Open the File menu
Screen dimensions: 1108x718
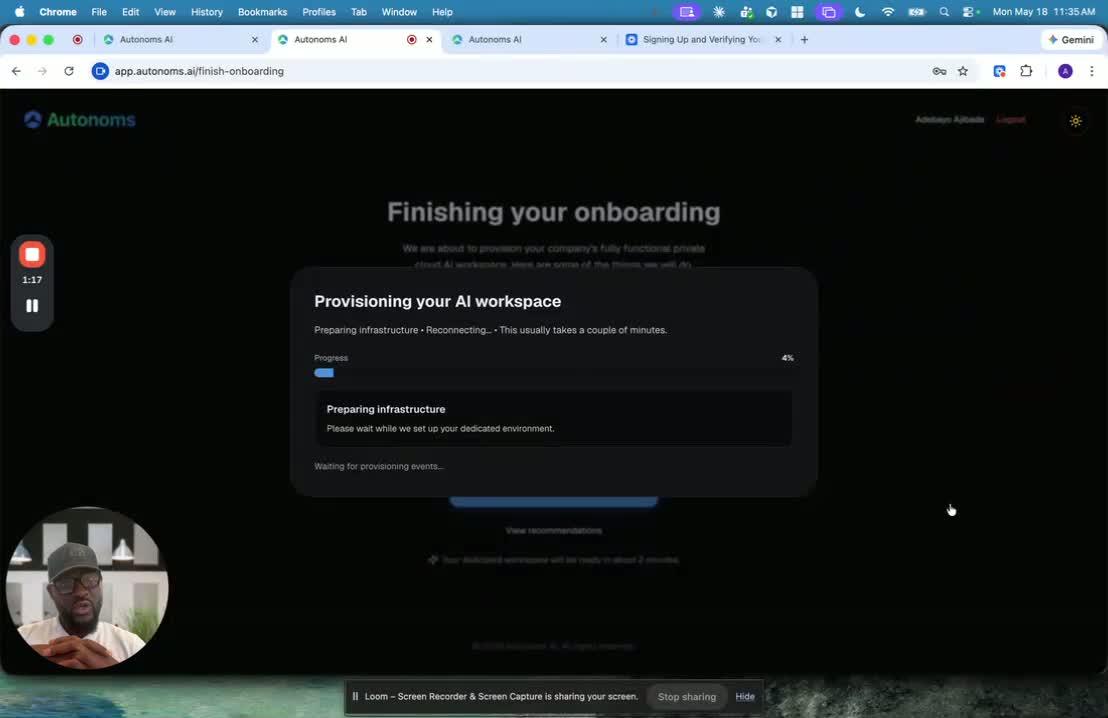coord(99,12)
